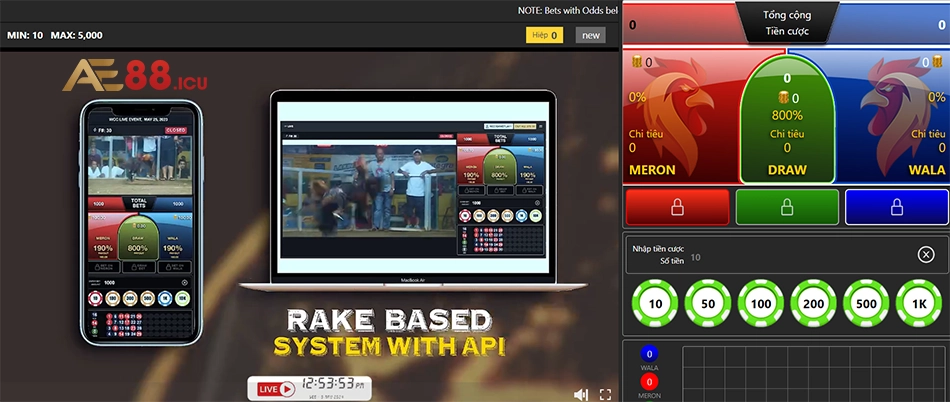Viewport: 950px width, 402px height.
Task: Click the new button
Action: 591,35
